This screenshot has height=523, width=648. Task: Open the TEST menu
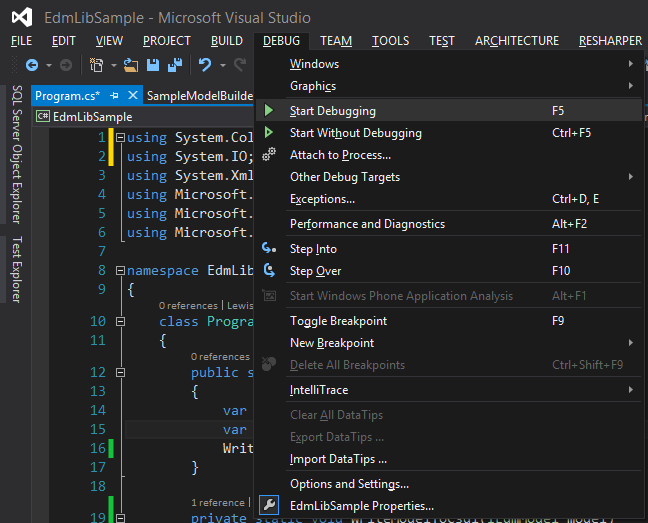pyautogui.click(x=442, y=41)
